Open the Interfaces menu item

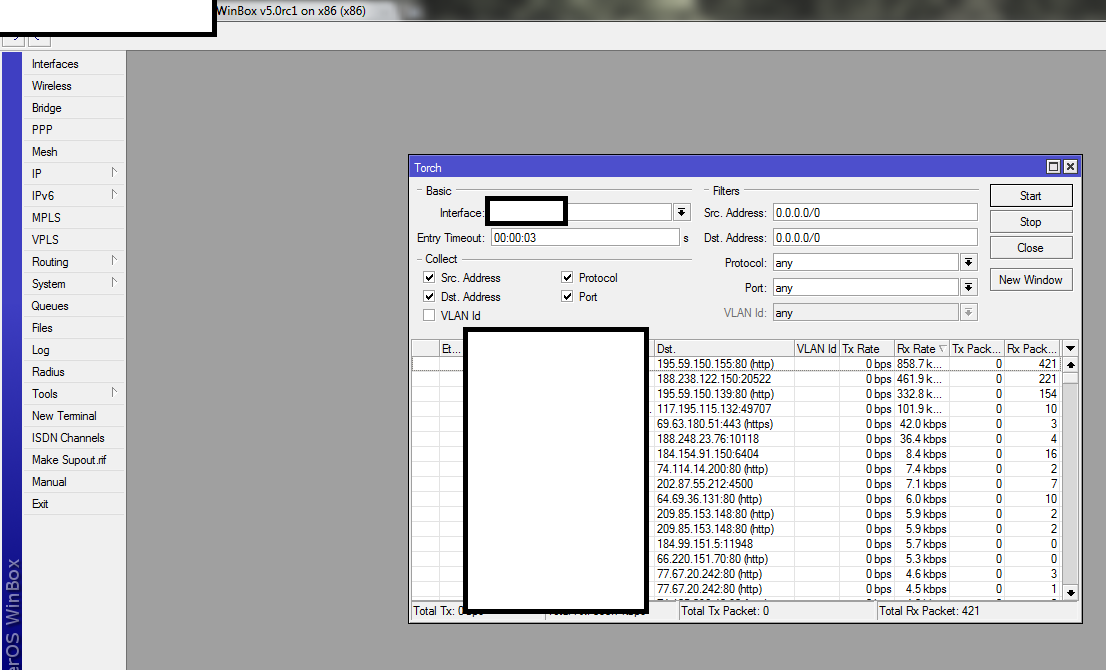pyautogui.click(x=74, y=63)
